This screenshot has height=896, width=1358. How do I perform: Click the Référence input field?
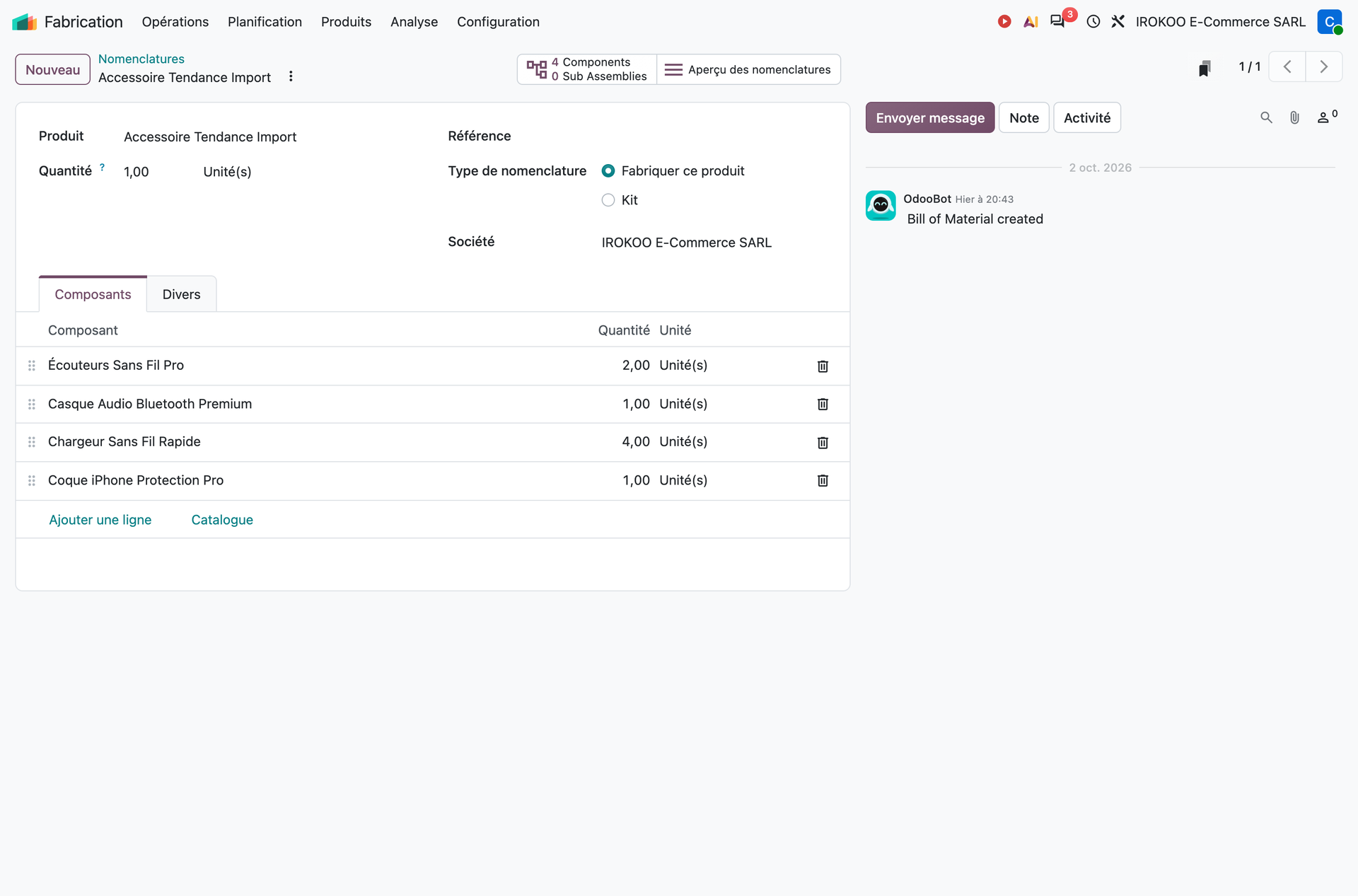pos(714,136)
